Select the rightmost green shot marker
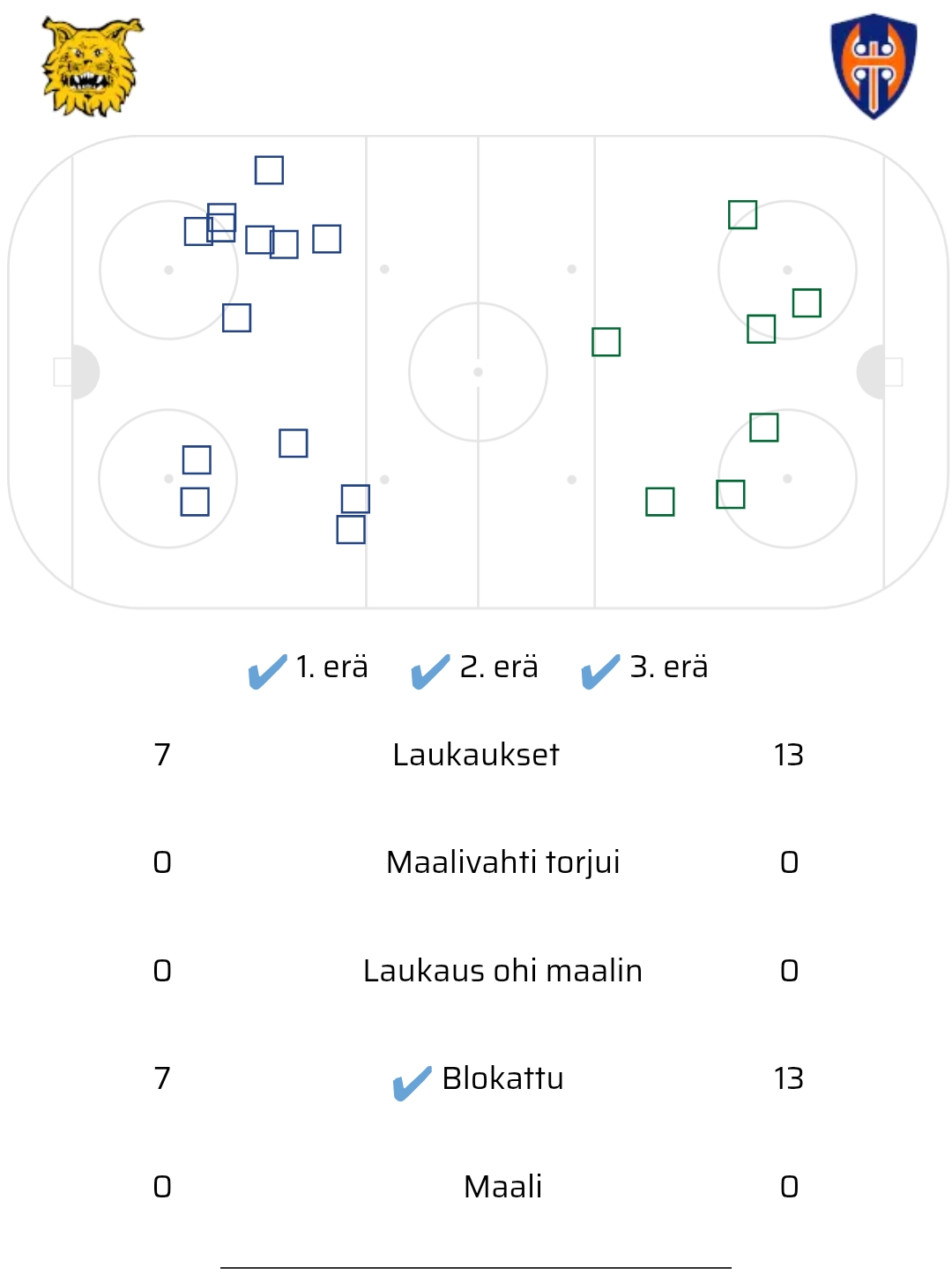 tap(807, 302)
